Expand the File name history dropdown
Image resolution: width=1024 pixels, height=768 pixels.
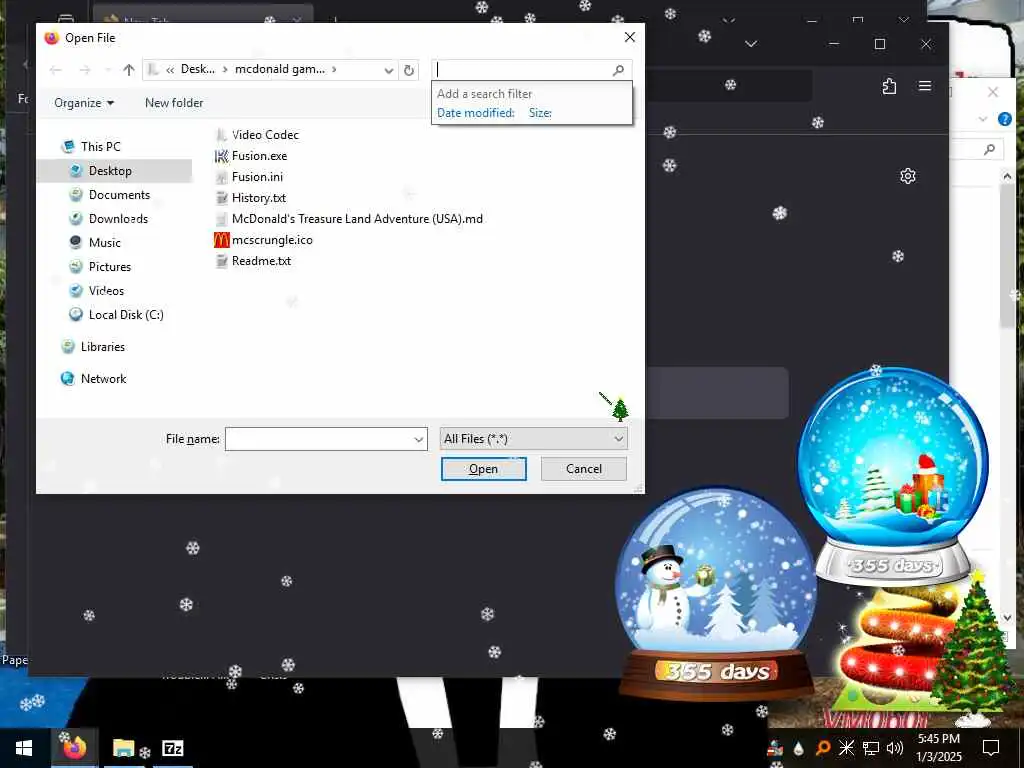point(419,439)
